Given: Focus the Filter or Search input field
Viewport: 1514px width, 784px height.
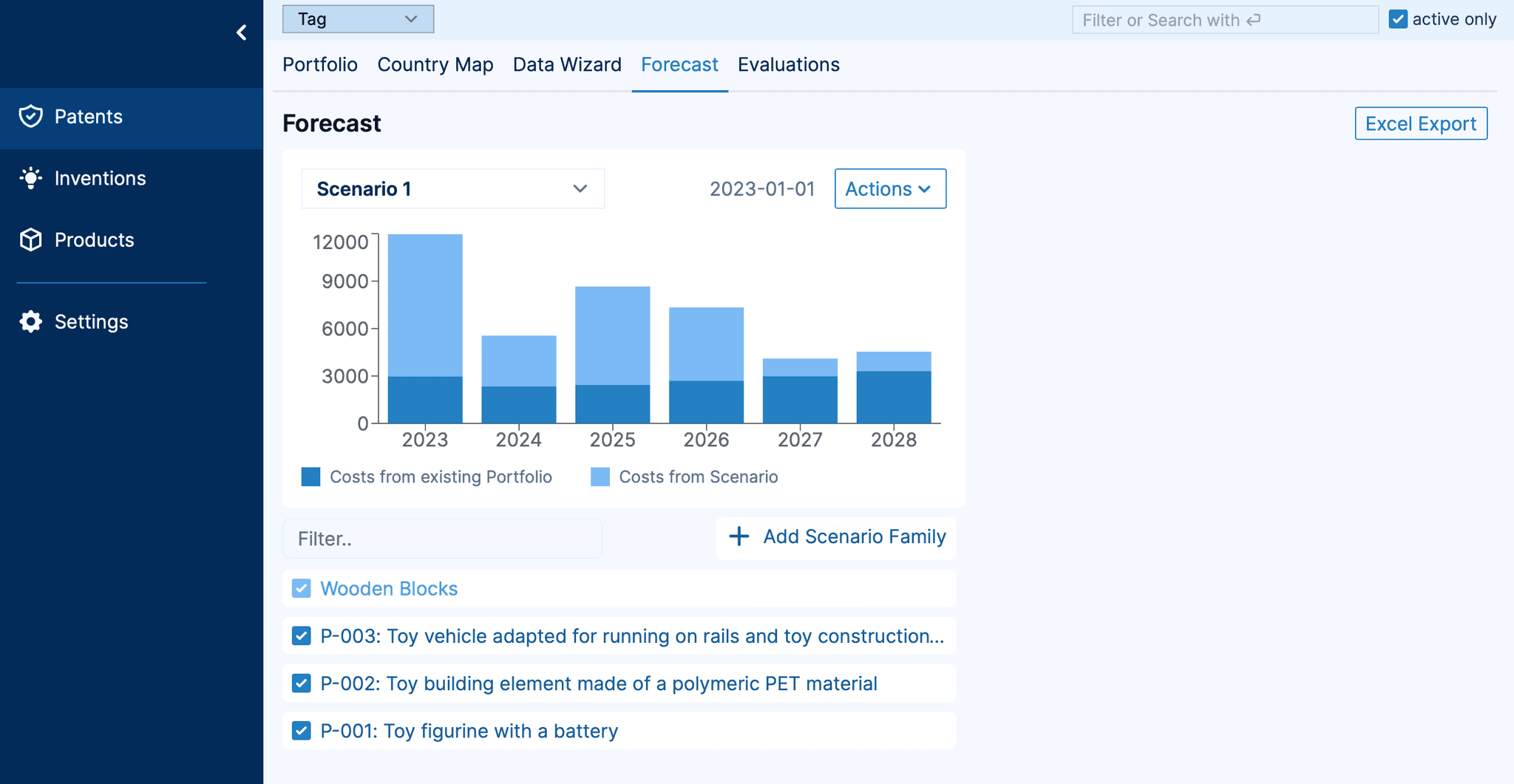Looking at the screenshot, I should (1224, 20).
